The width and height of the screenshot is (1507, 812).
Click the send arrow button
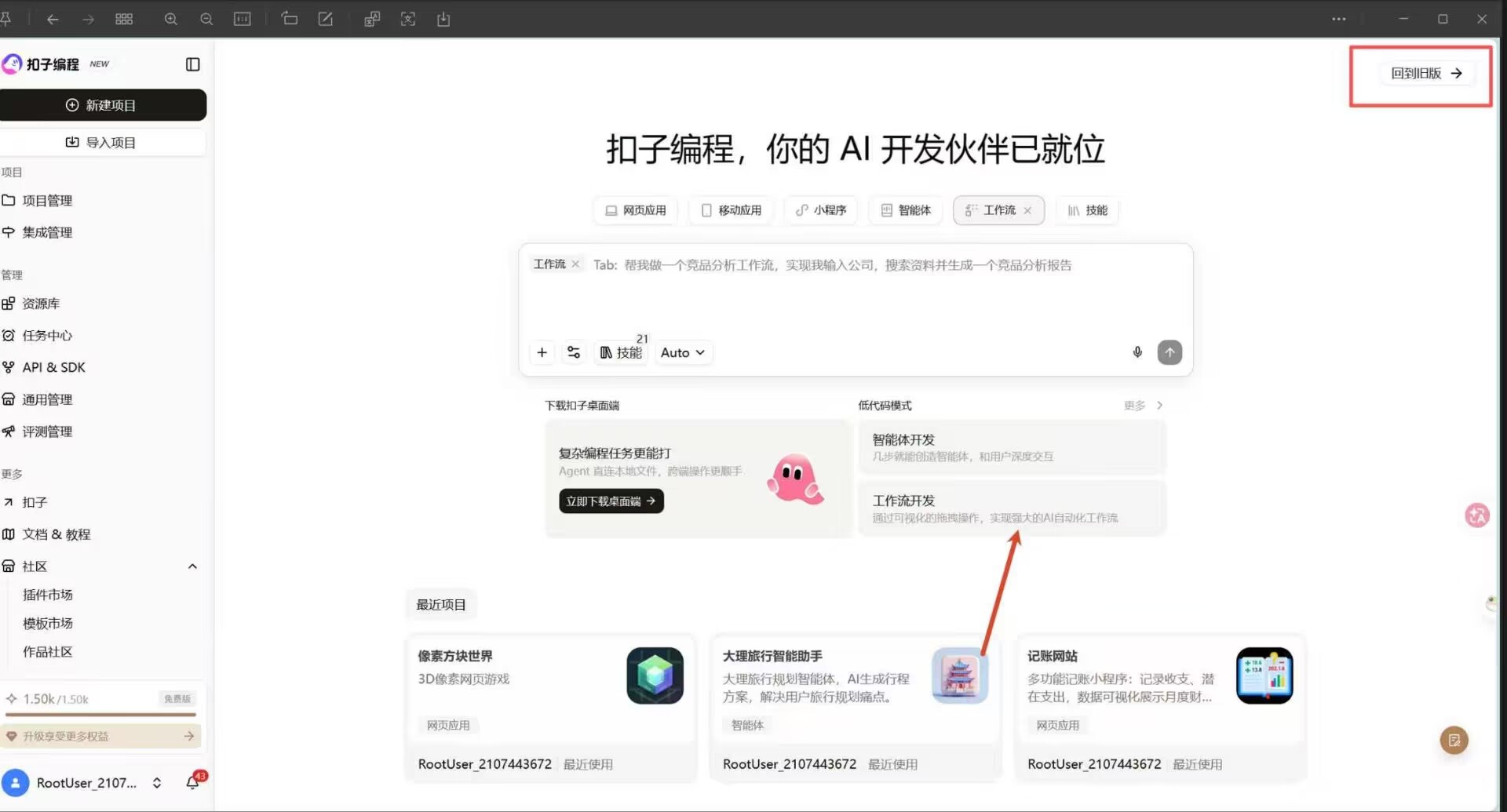[1169, 352]
